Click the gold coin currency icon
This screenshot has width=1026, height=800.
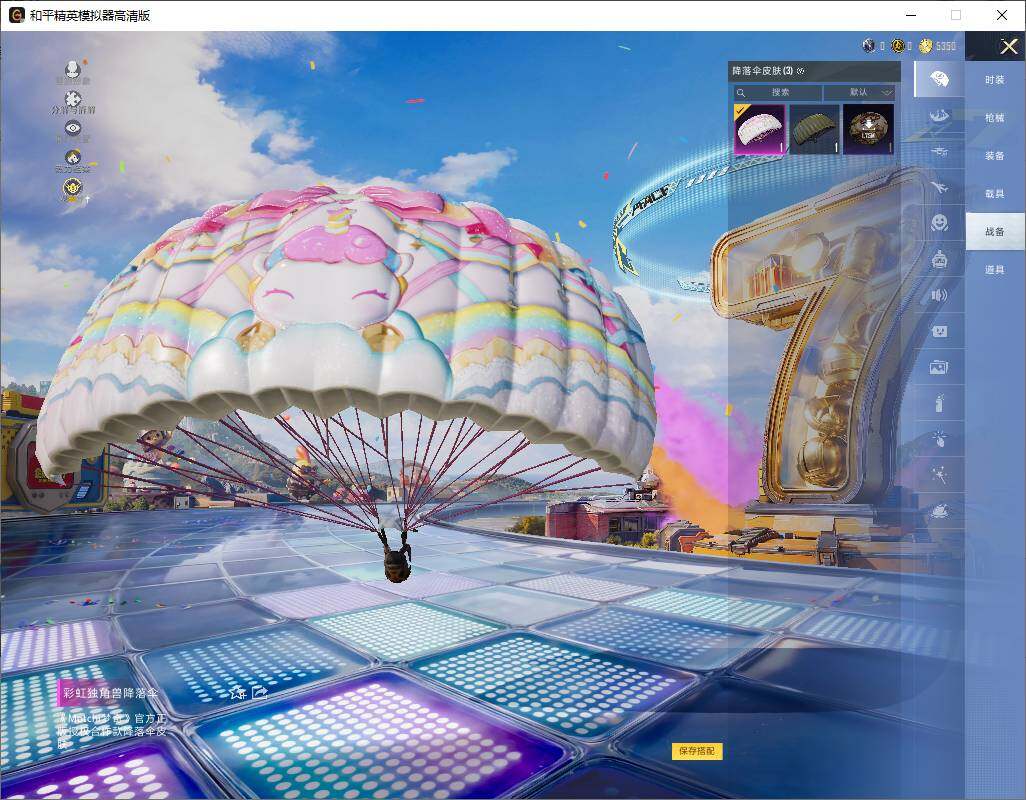point(925,46)
